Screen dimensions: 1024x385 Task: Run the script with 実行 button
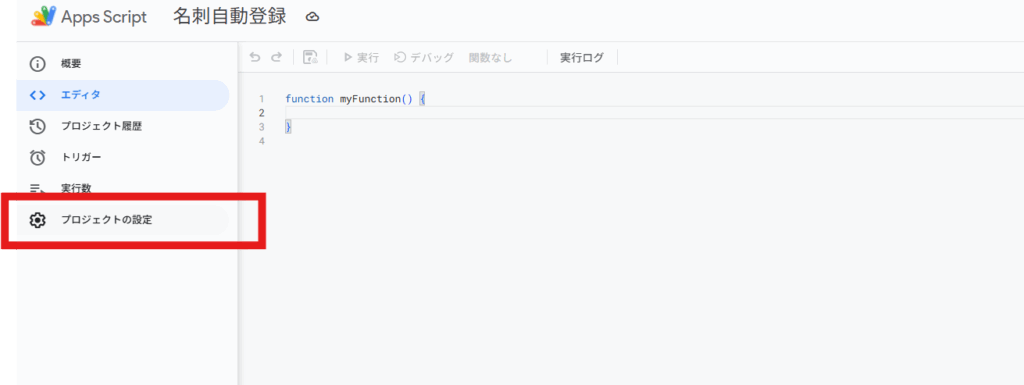click(361, 57)
